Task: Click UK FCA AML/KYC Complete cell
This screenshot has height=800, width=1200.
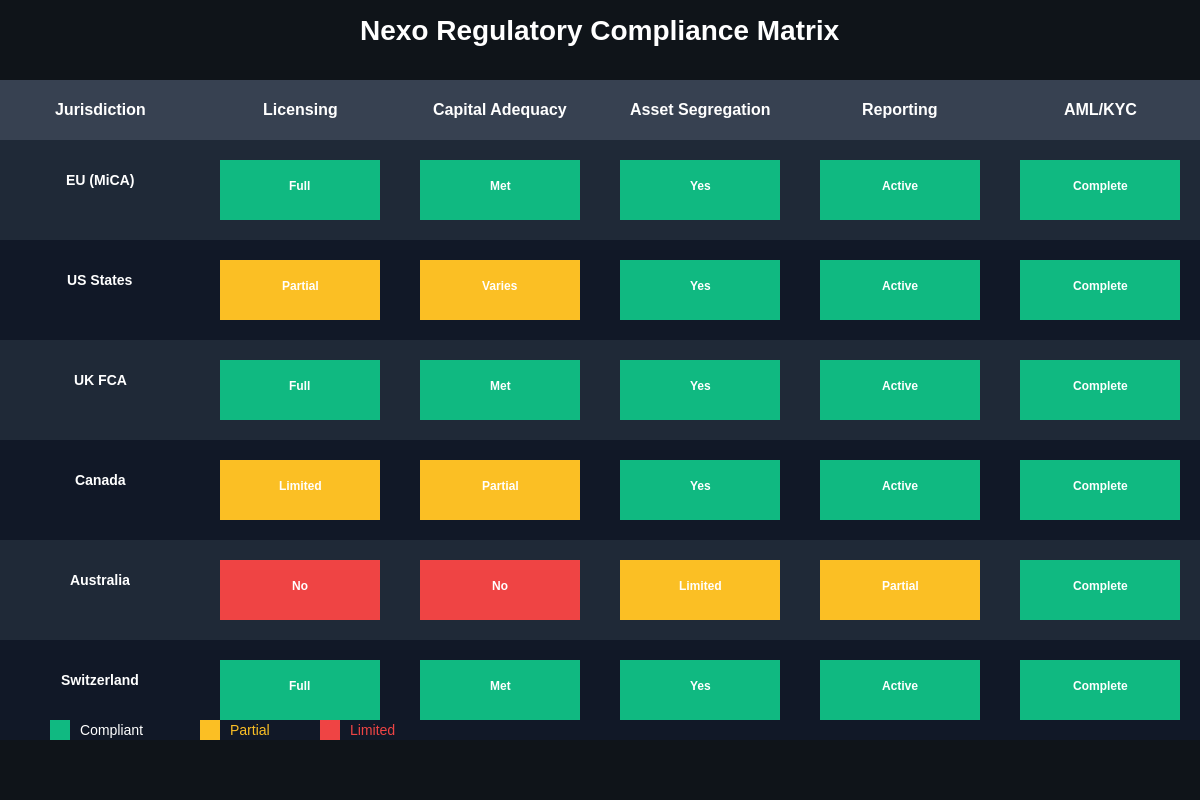Action: [1100, 390]
